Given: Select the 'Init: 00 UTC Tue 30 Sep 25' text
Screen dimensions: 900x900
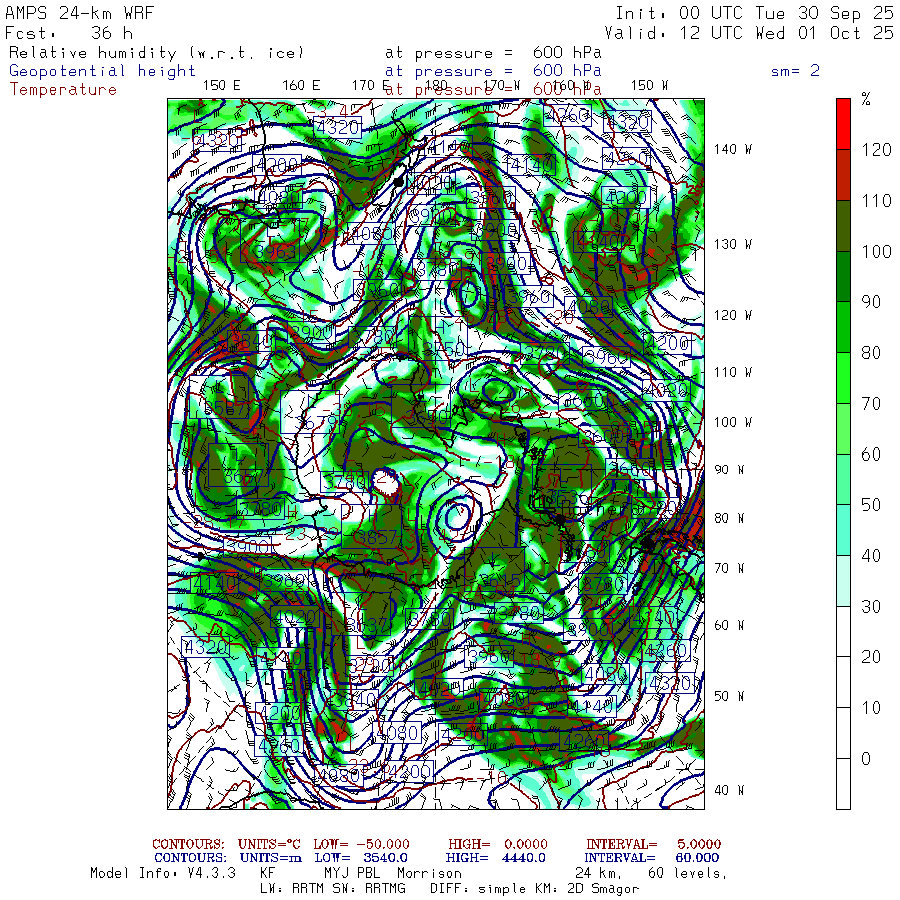Looking at the screenshot, I should tap(754, 13).
